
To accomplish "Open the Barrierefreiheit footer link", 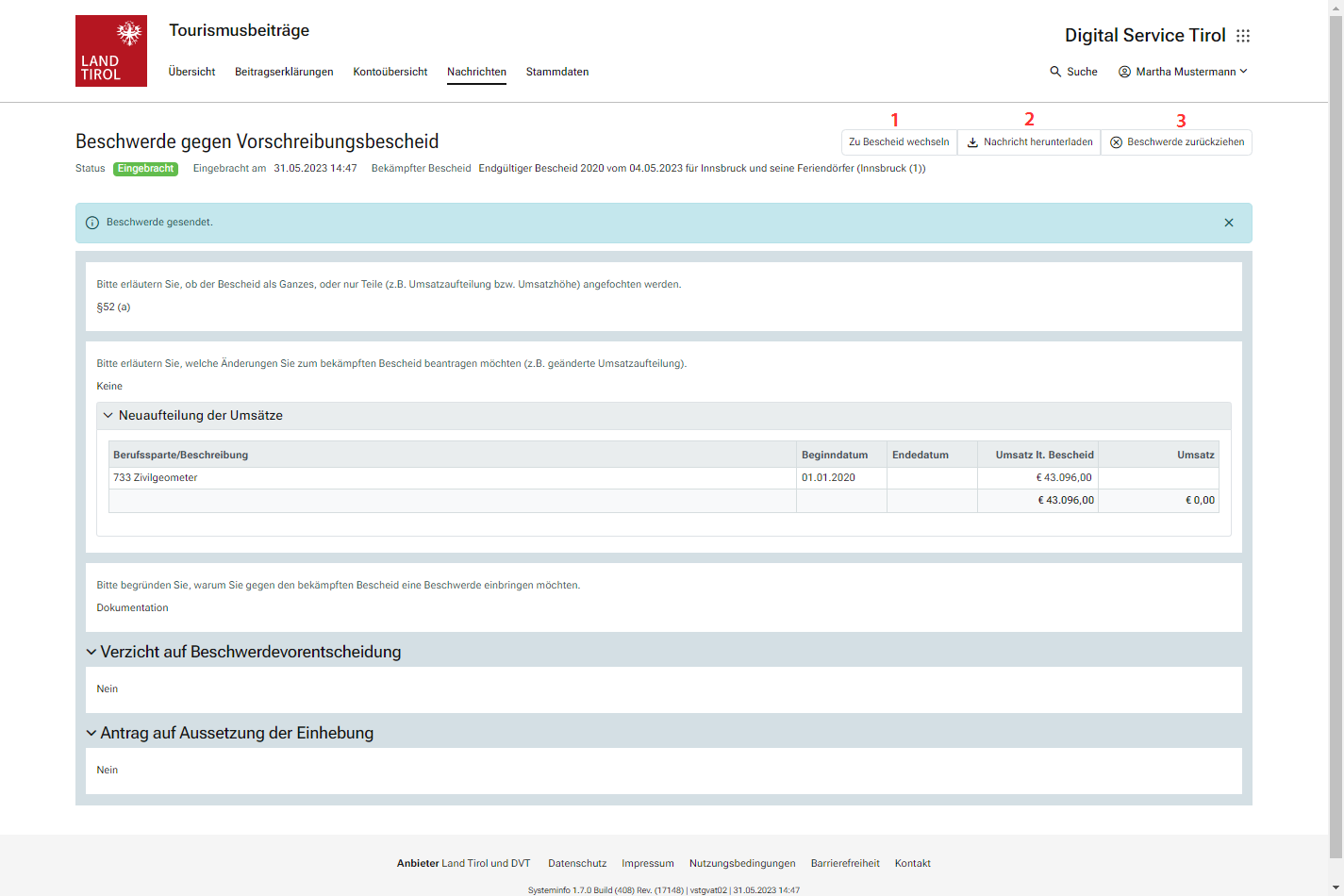I will (845, 863).
